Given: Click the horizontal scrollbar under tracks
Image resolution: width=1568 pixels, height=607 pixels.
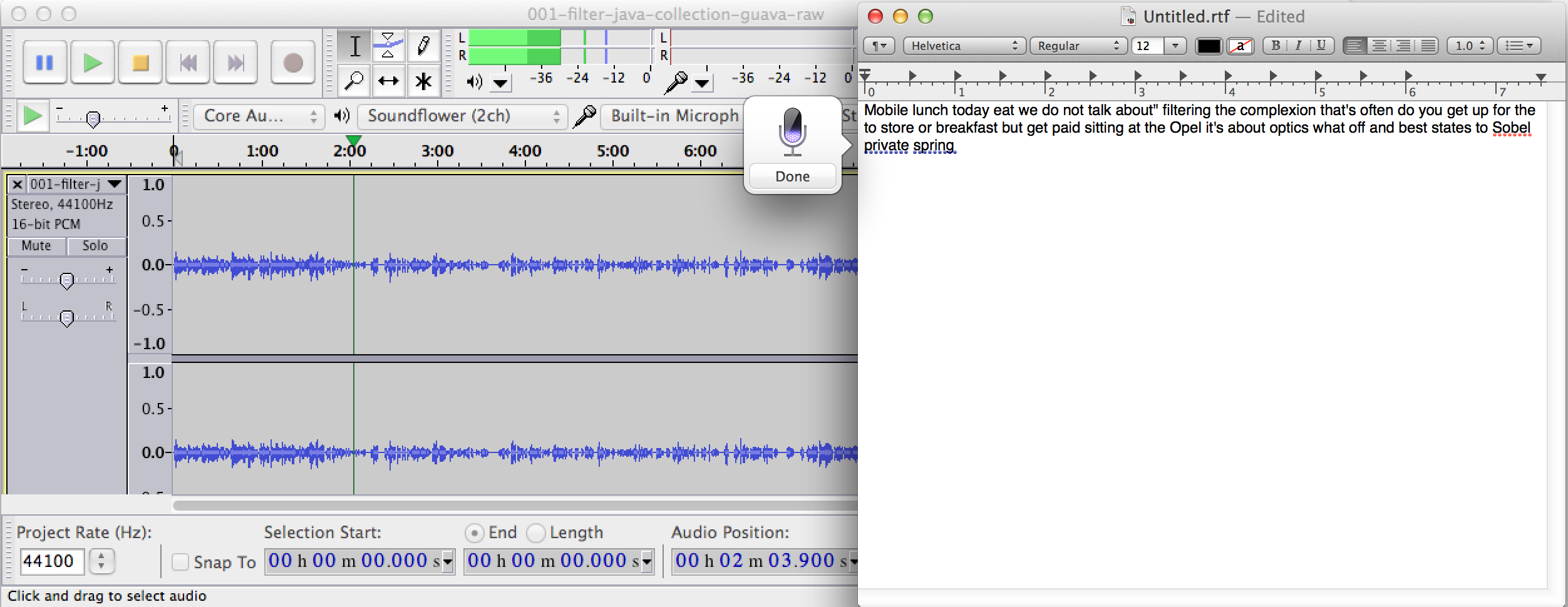Looking at the screenshot, I should click(515, 504).
